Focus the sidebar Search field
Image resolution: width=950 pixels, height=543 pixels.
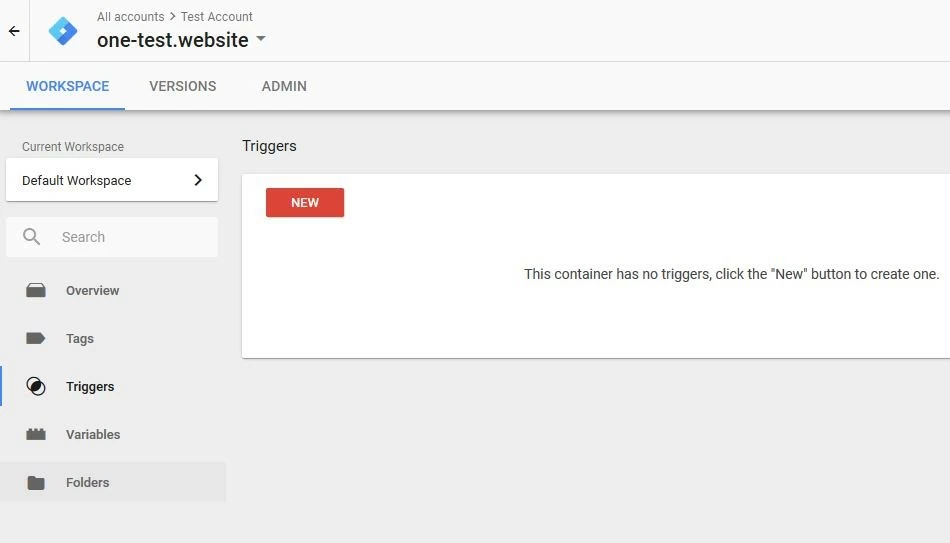(130, 237)
